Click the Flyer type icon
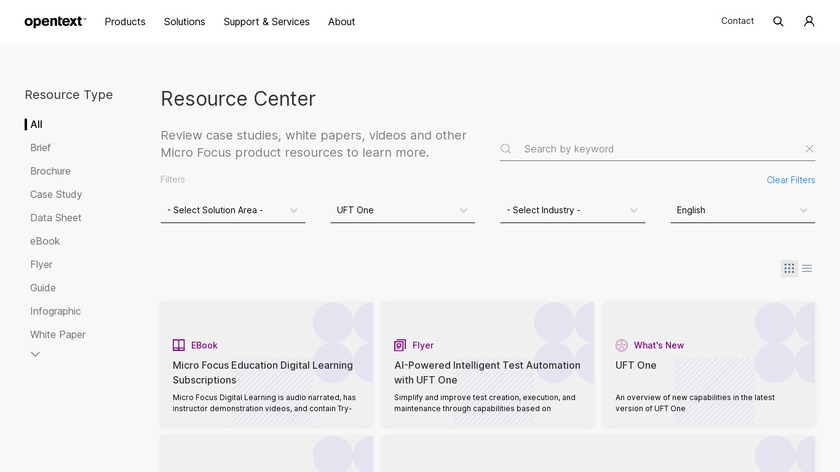Image resolution: width=840 pixels, height=472 pixels. coord(400,345)
